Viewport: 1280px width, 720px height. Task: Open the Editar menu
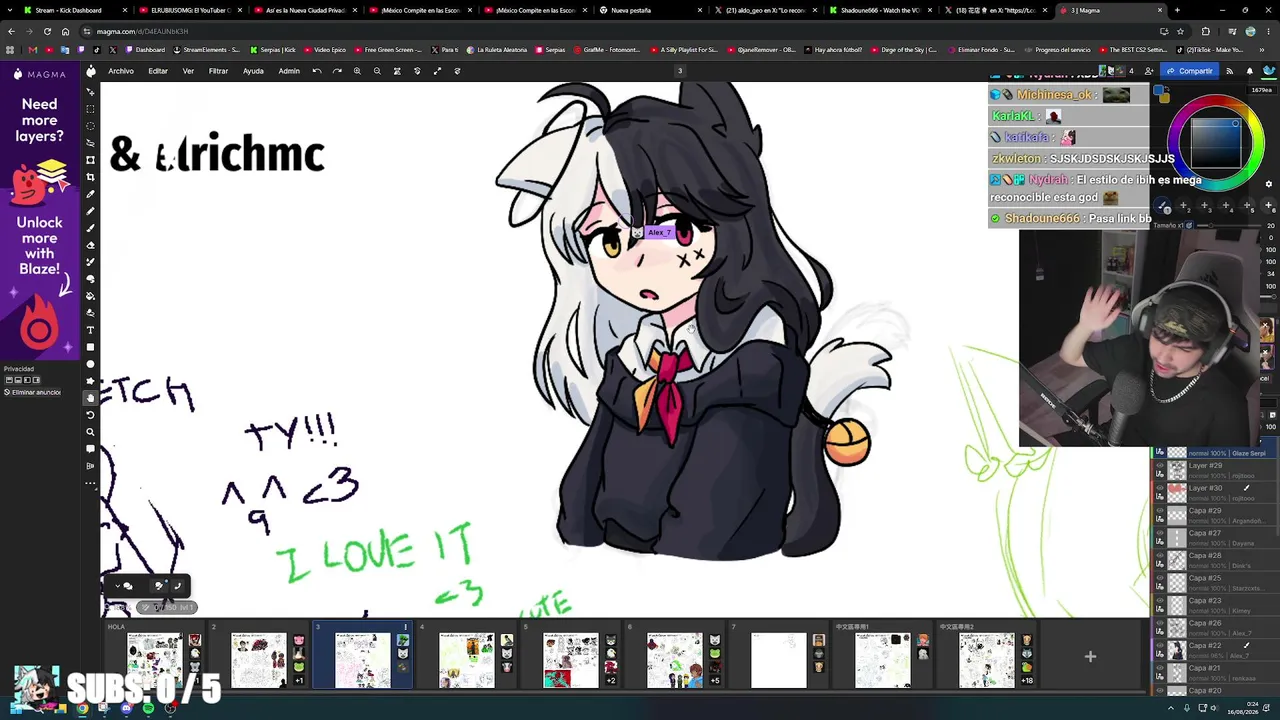(x=158, y=71)
